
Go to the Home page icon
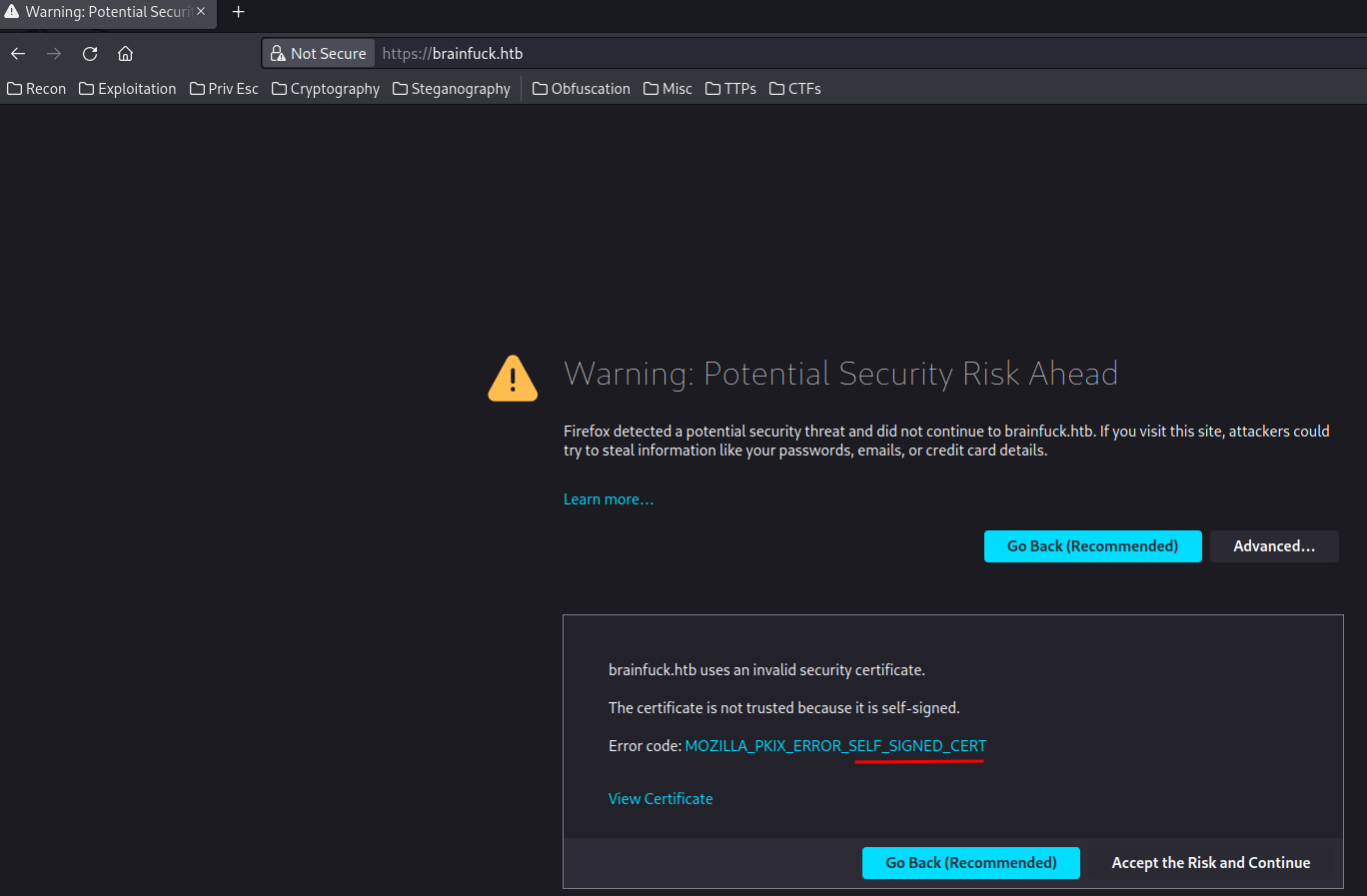pos(125,54)
